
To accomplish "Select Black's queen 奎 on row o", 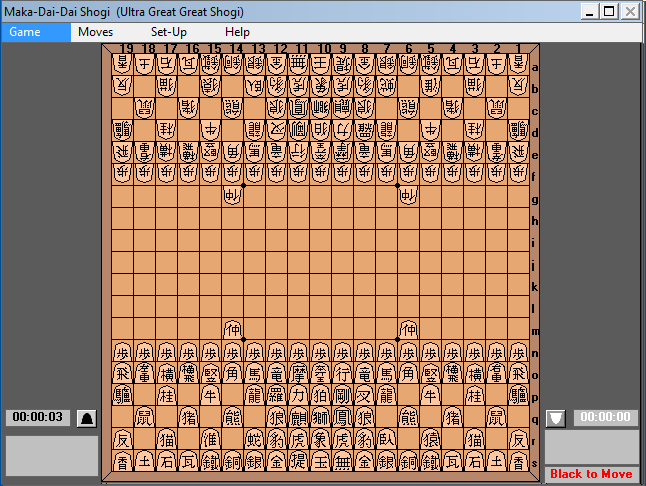I will click(x=321, y=373).
